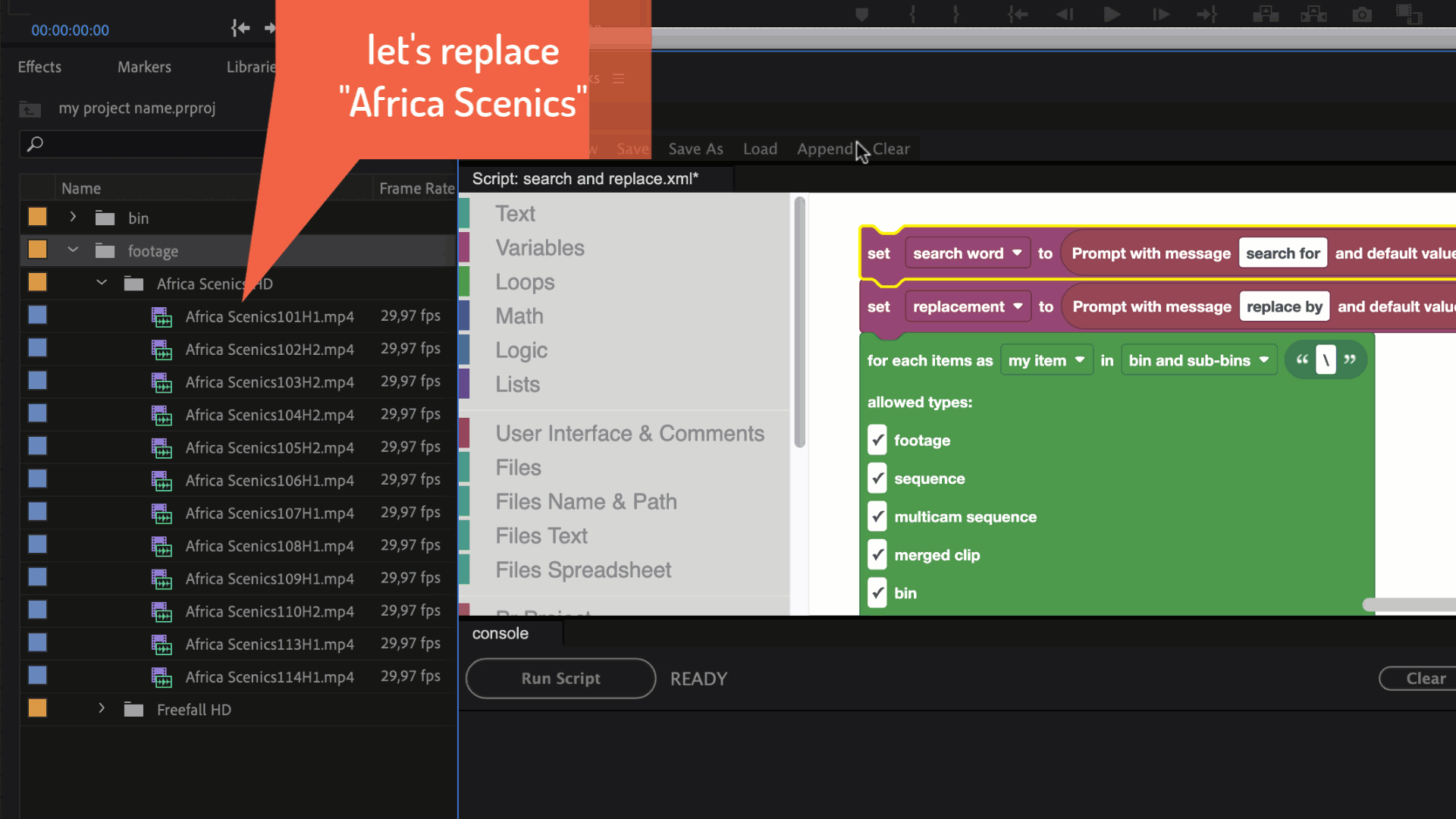Expand the bin folder

point(73,217)
